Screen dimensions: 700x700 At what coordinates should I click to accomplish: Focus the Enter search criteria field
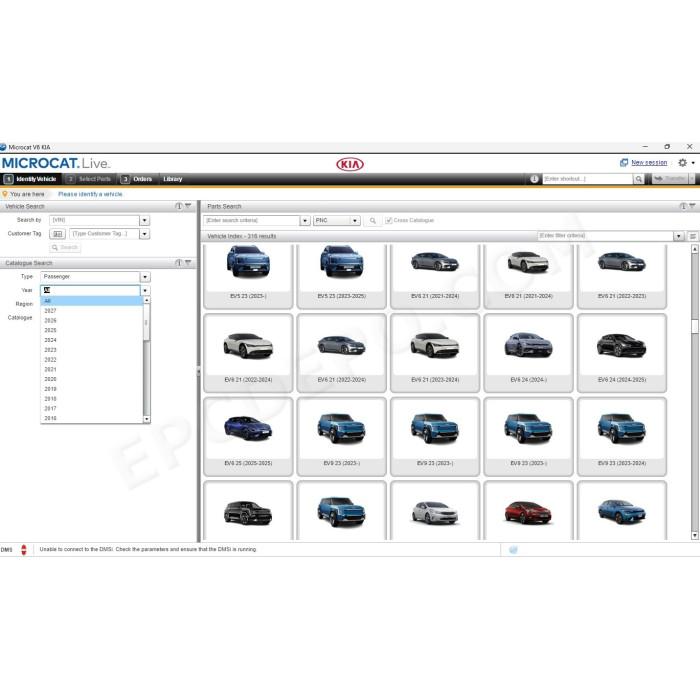pyautogui.click(x=252, y=221)
